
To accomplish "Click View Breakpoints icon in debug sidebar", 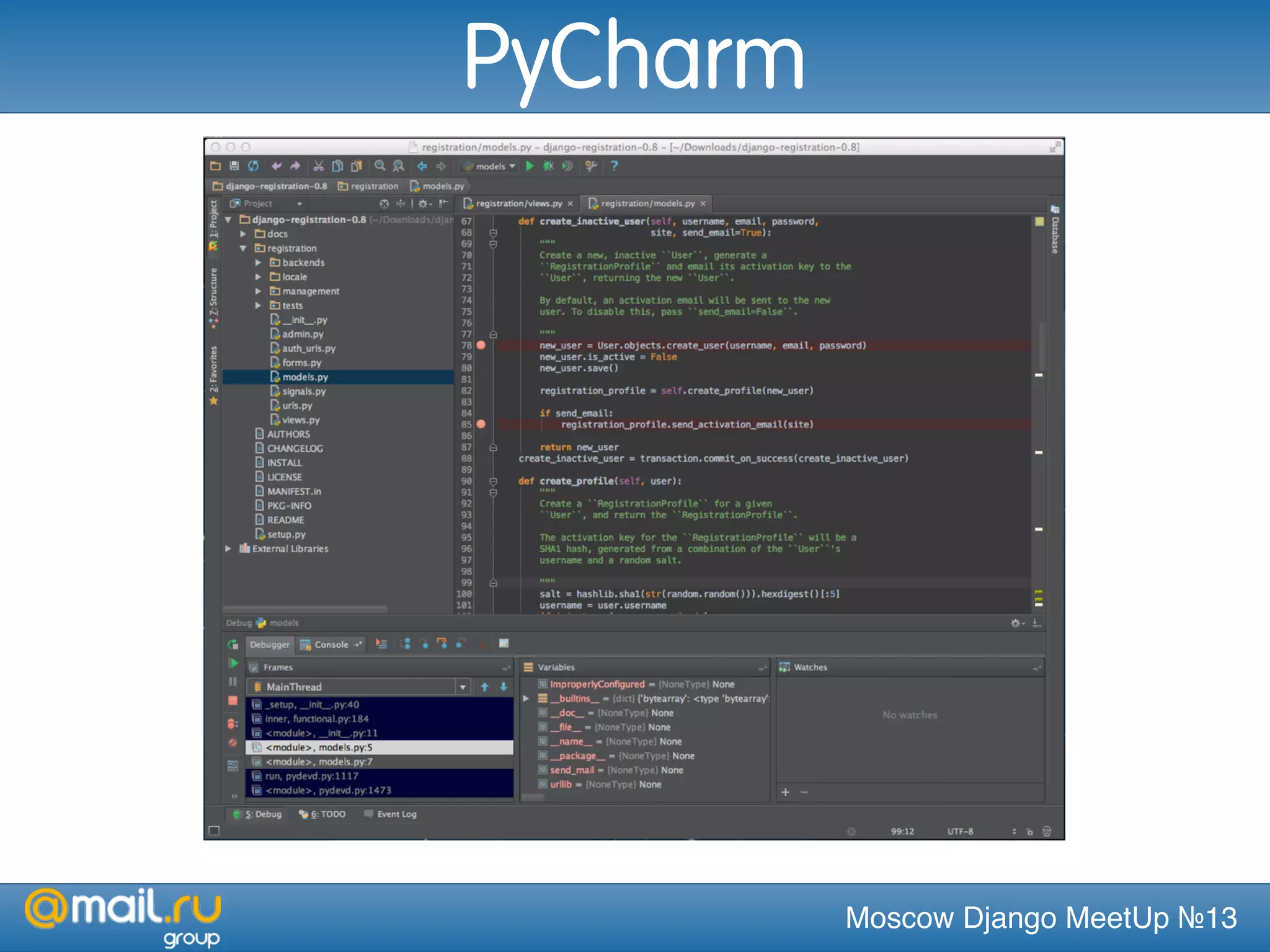I will click(233, 723).
